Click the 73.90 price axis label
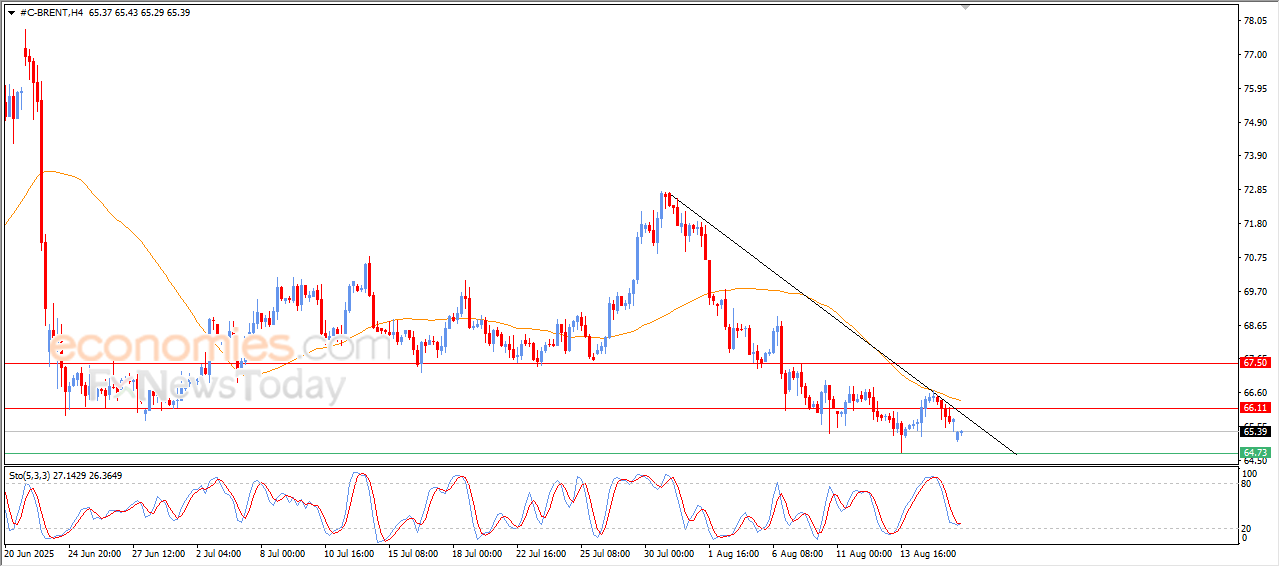The height and width of the screenshot is (567, 1280). 1254,155
